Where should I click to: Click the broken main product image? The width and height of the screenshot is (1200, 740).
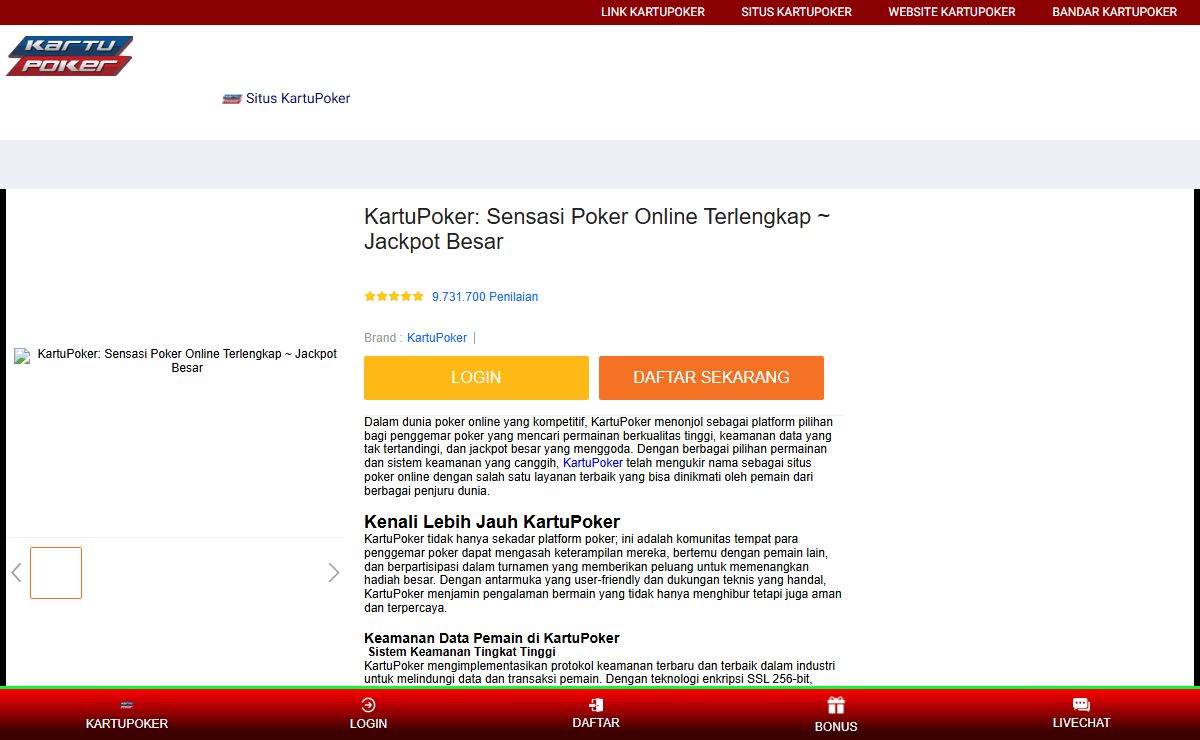[176, 361]
